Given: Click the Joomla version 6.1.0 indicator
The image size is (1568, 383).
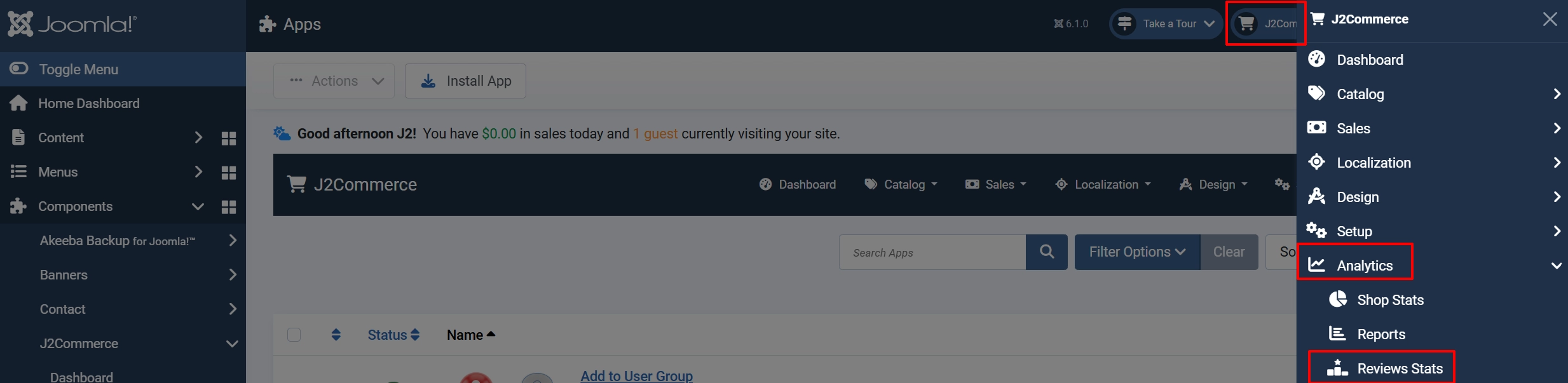Looking at the screenshot, I should pyautogui.click(x=1071, y=24).
